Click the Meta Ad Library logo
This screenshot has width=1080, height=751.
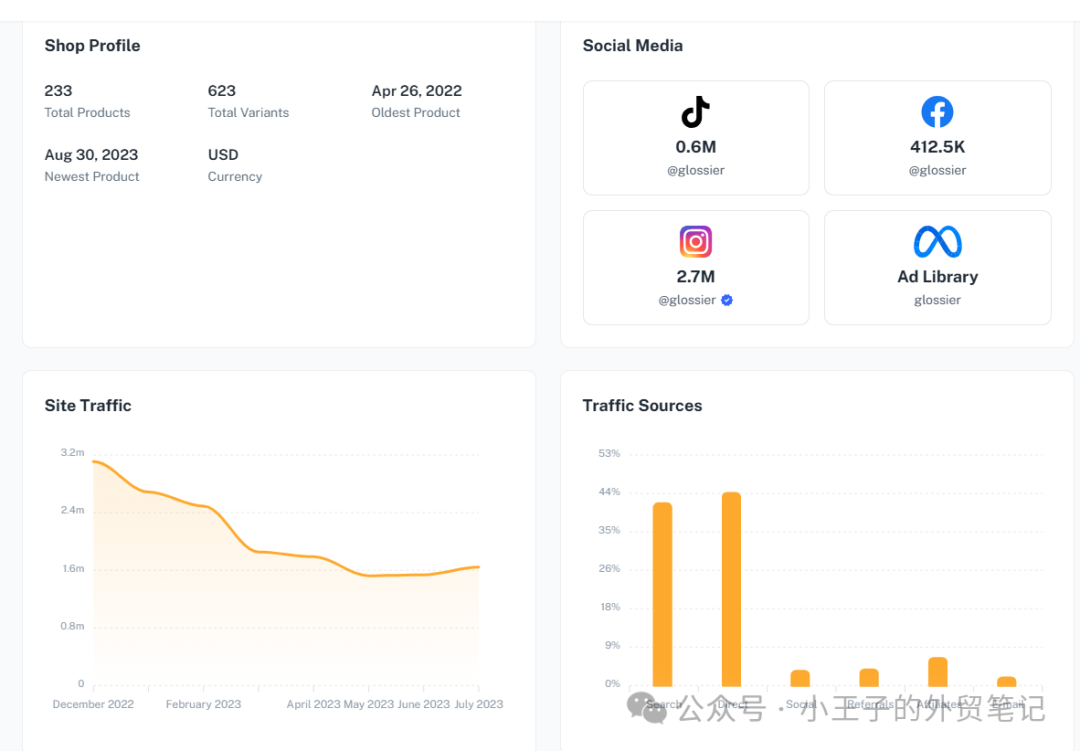pos(937,242)
